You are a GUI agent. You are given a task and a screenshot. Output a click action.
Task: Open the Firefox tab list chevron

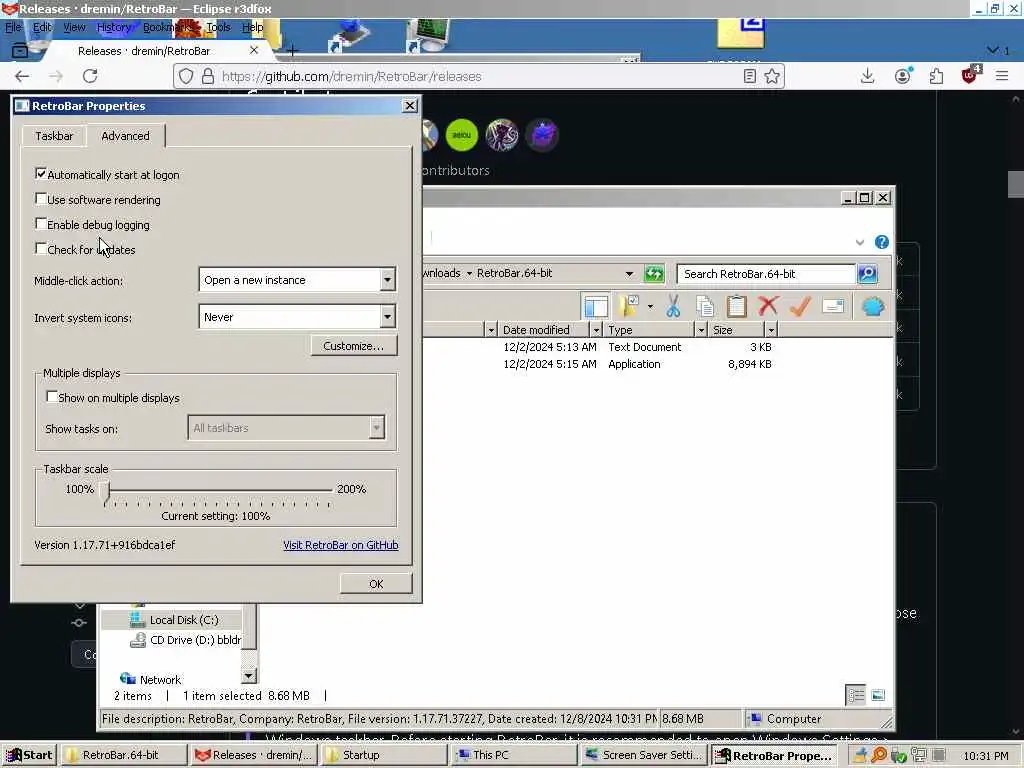tap(993, 50)
